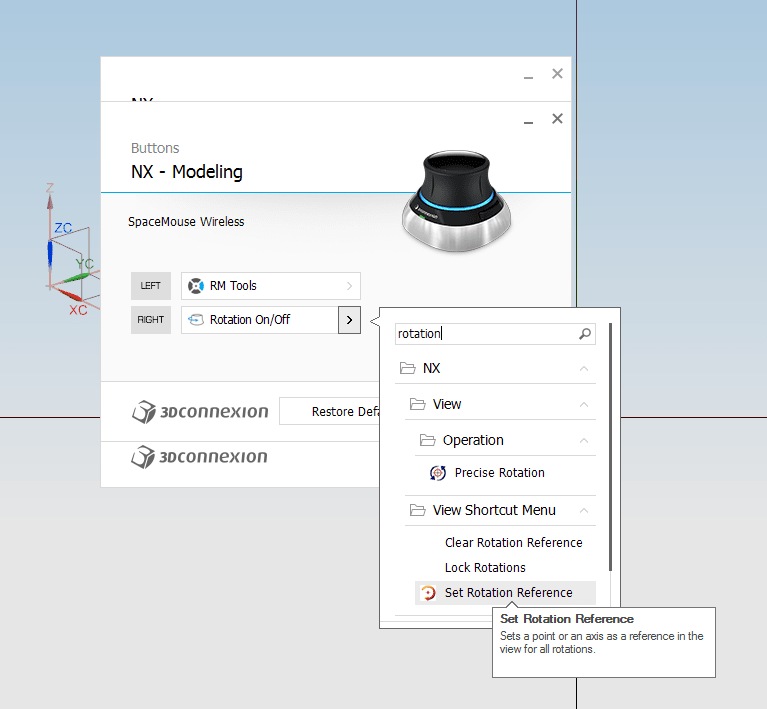Click the XC axis label in the viewport
Viewport: 767px width, 709px height.
coord(78,310)
